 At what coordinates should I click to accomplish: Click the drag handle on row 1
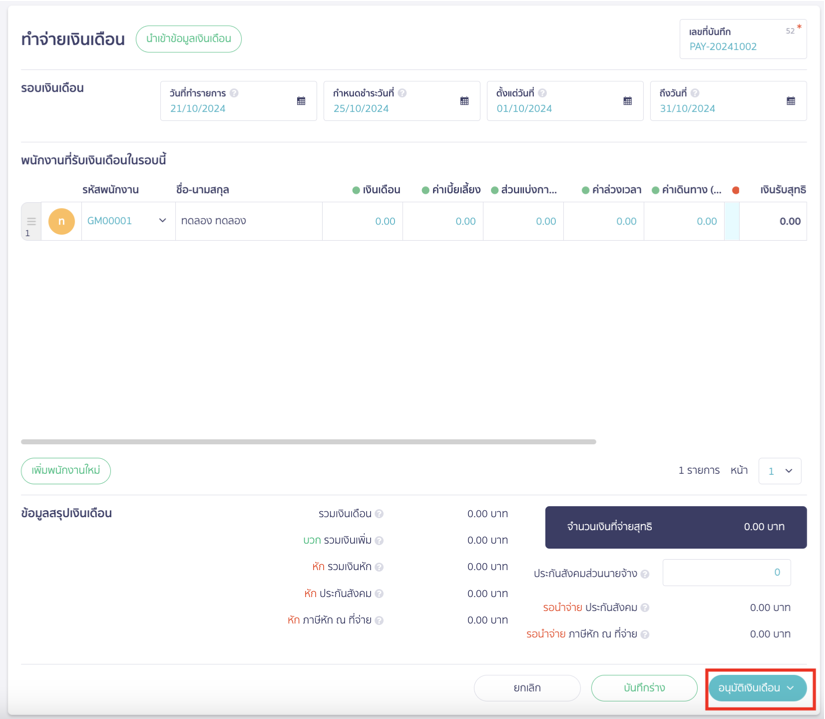tap(32, 221)
